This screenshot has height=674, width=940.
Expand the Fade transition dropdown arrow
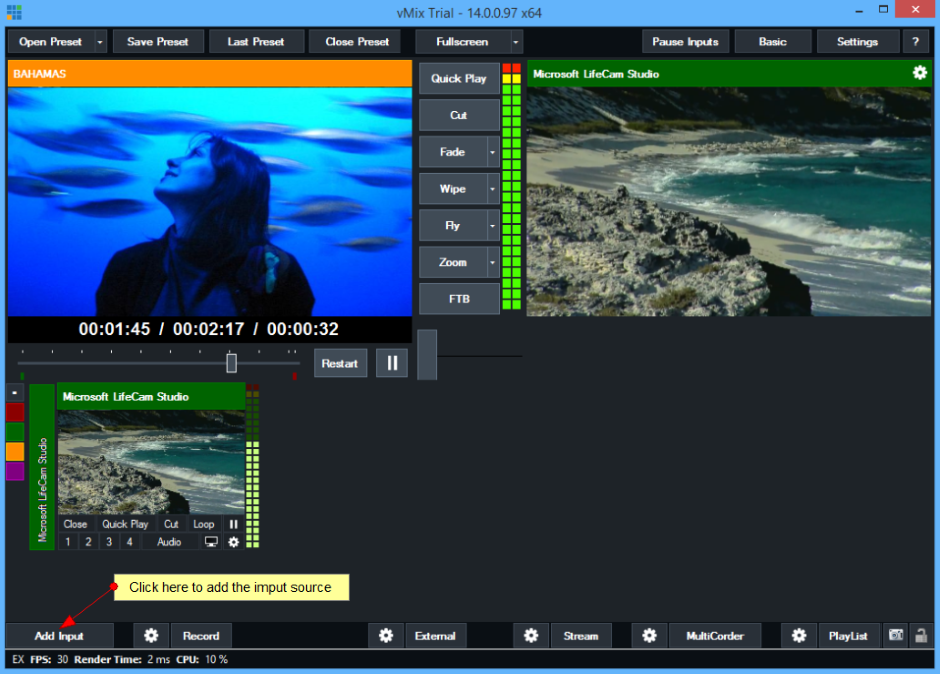tap(492, 153)
